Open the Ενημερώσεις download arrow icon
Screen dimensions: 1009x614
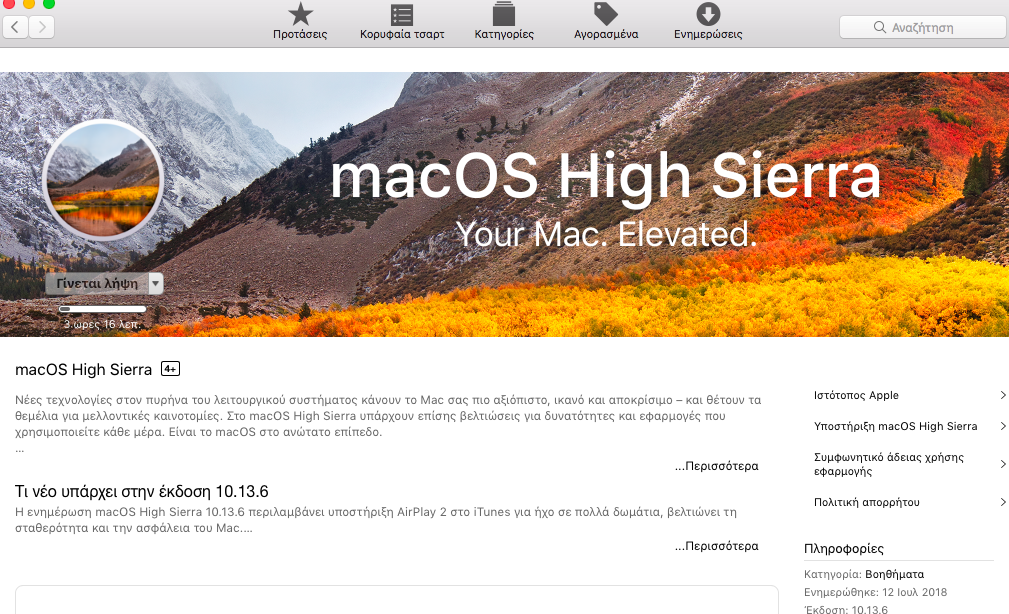coord(708,14)
